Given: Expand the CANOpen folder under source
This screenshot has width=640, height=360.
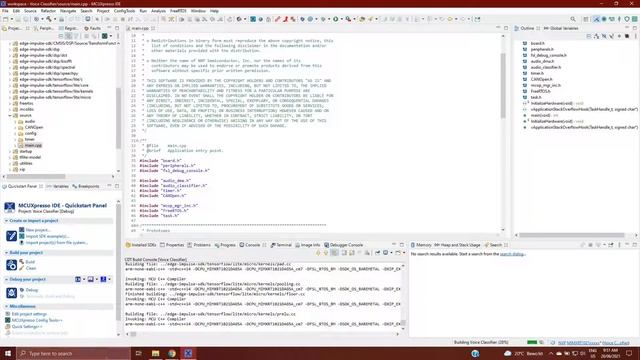Looking at the screenshot, I should click(16, 127).
